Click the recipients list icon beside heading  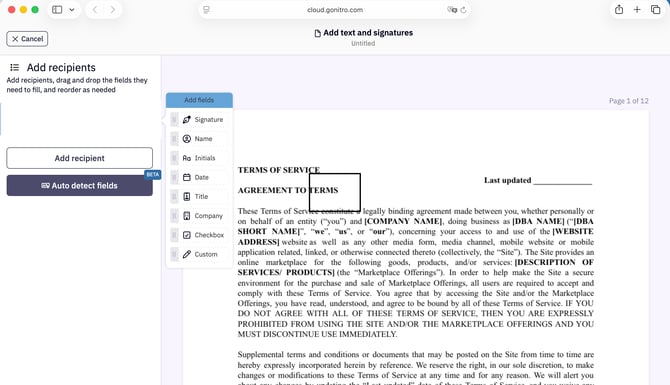point(15,68)
